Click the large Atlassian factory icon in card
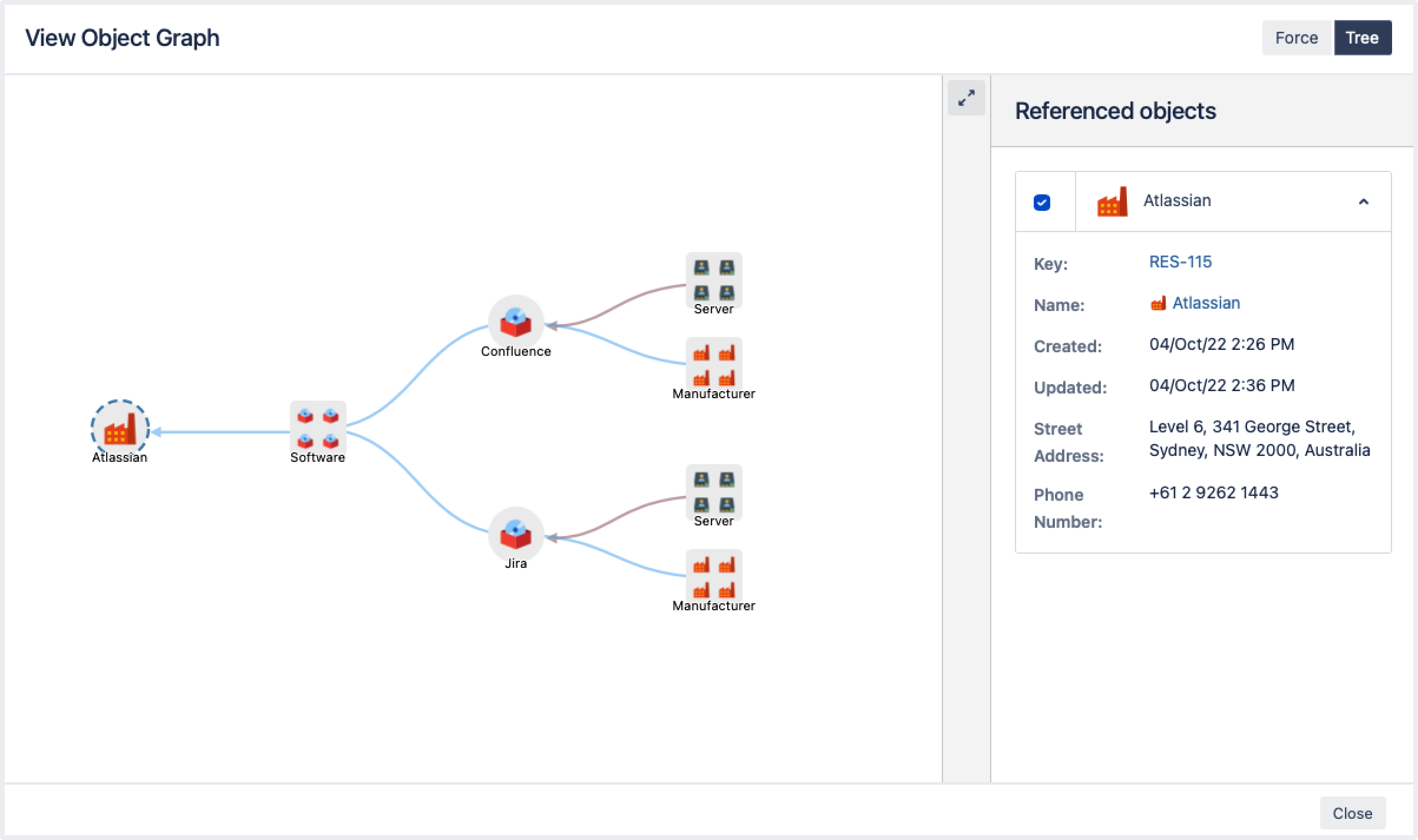 click(x=1112, y=202)
